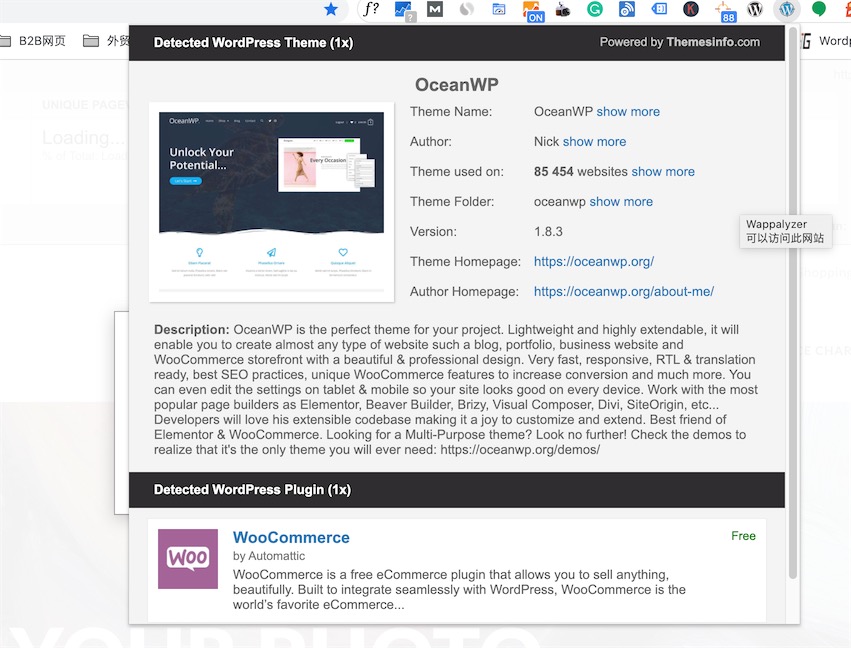Click the '85 454' websites count
Viewport: 851px width, 648px height.
click(x=554, y=171)
